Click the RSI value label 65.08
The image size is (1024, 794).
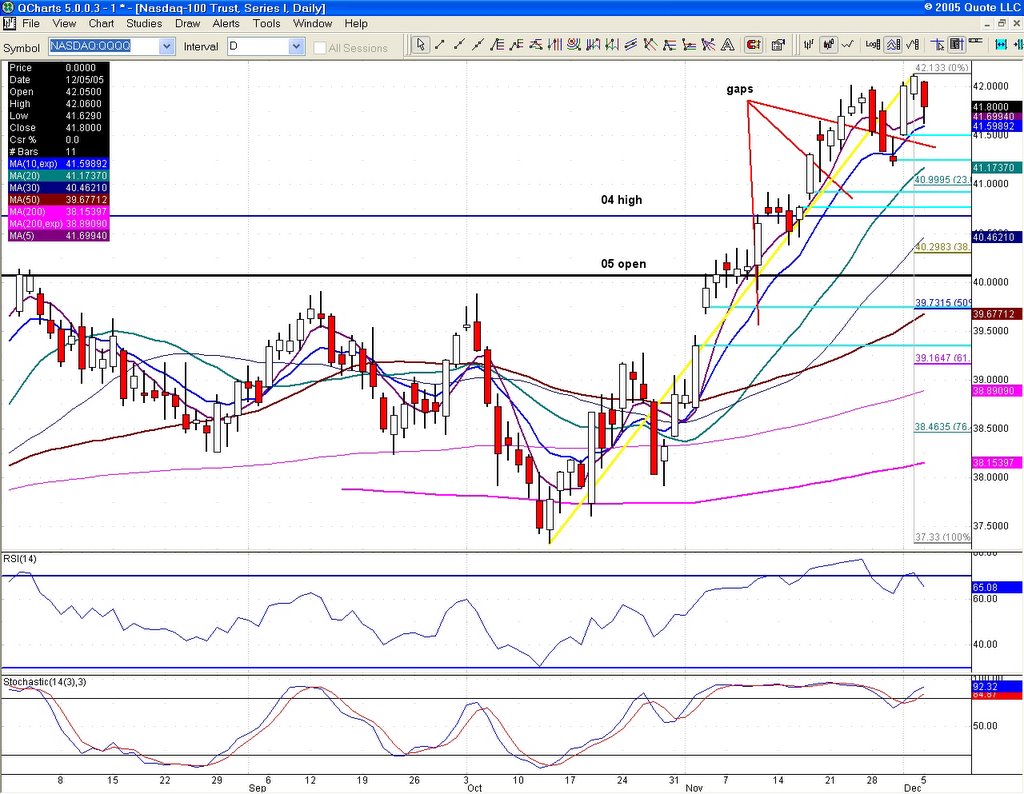997,588
